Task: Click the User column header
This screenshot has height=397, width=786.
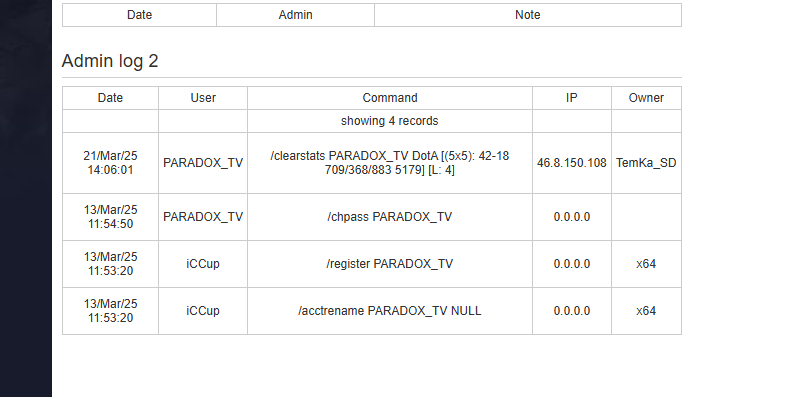Action: point(203,98)
